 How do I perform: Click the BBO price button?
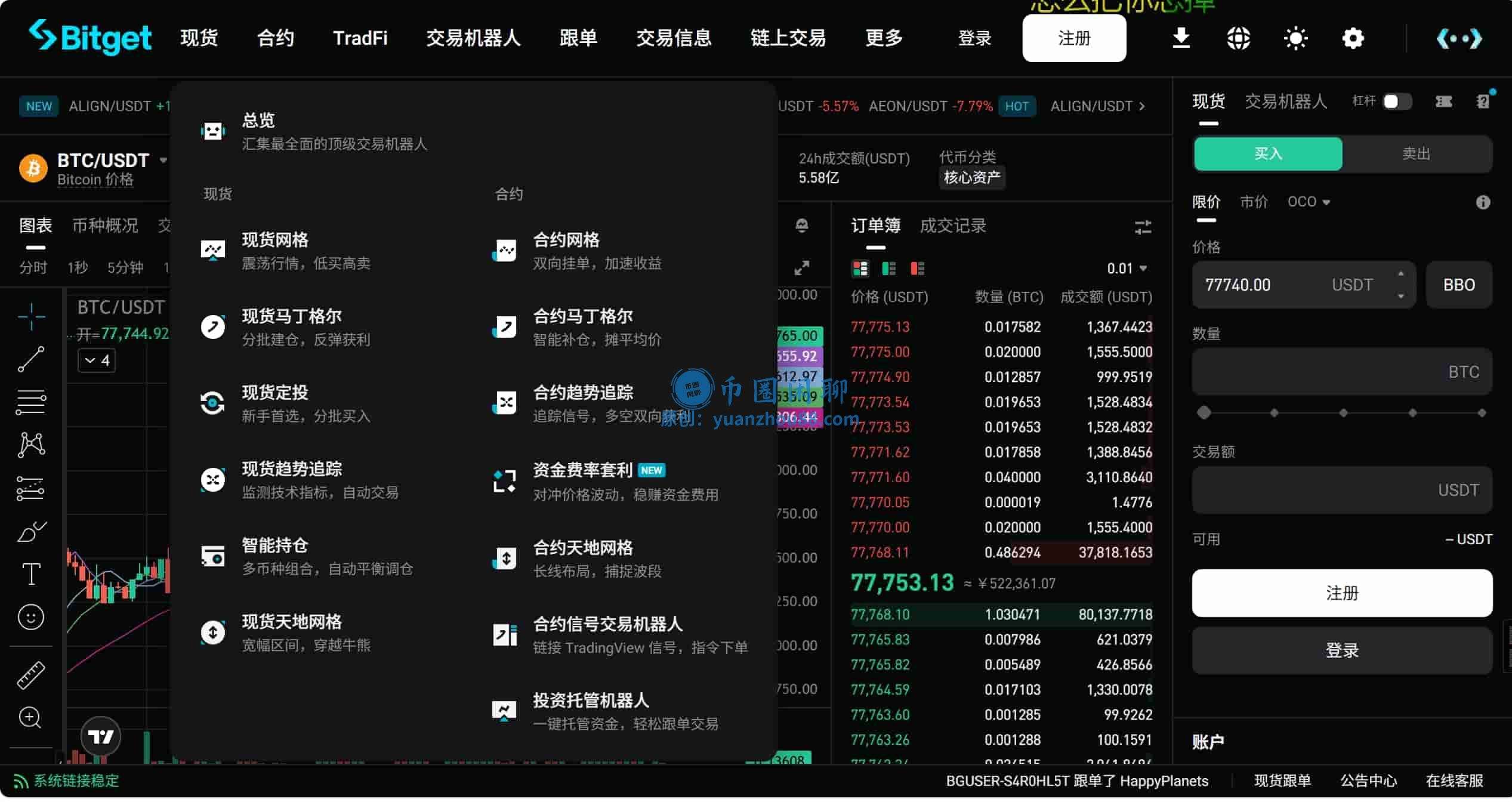pyautogui.click(x=1459, y=285)
